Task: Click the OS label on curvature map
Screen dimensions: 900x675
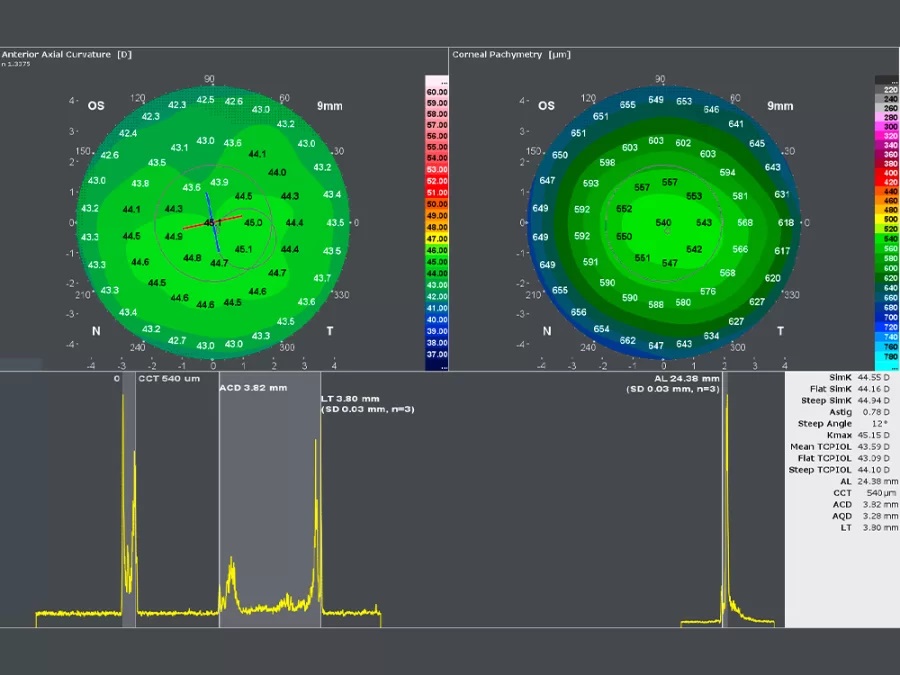Action: [x=96, y=106]
